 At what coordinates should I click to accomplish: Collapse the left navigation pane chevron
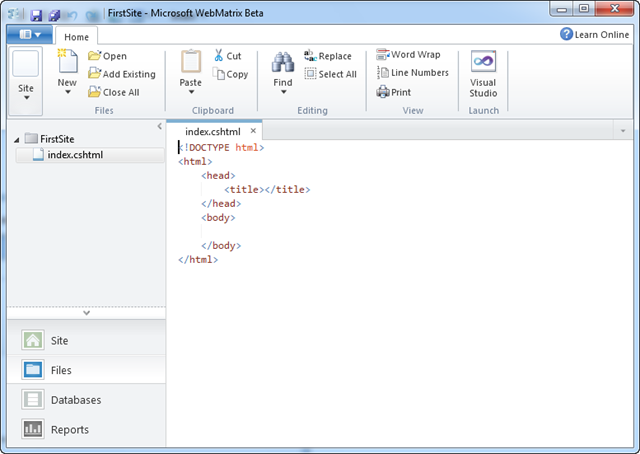[x=160, y=127]
